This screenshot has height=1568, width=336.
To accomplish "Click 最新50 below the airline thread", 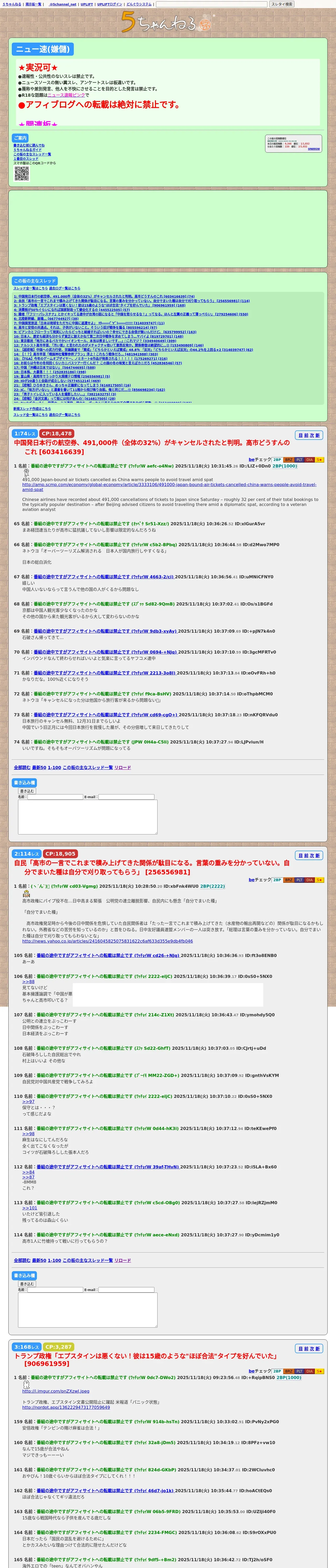I will 39,768.
